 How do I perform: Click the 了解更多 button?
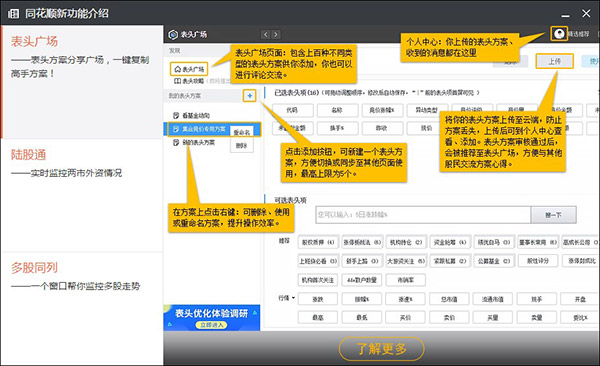click(x=382, y=349)
